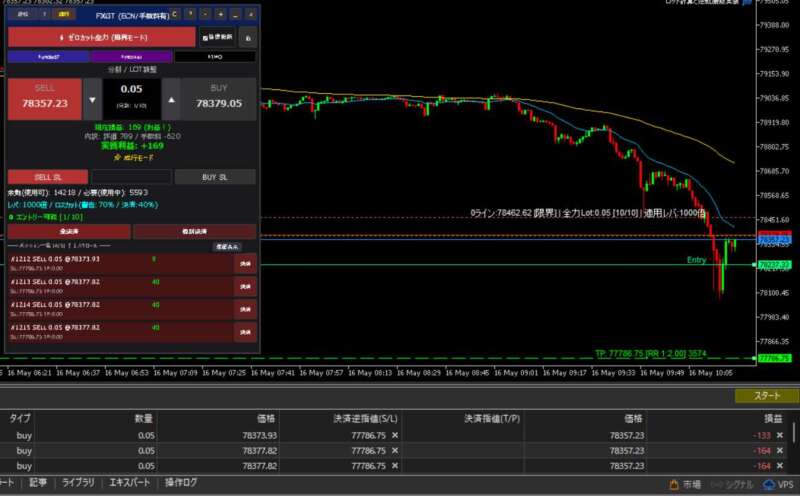
Task: Remove S/L 77786.75 on the 78373.93 order row
Action: pos(395,435)
